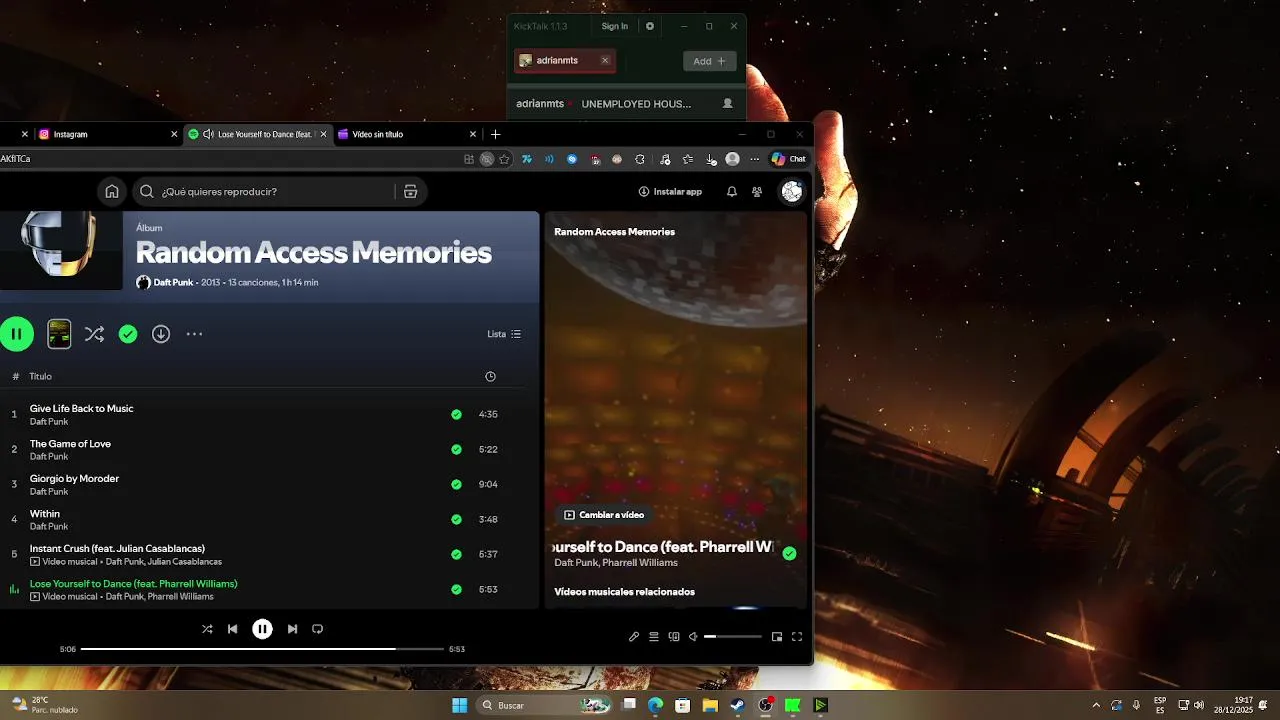This screenshot has width=1280, height=720.
Task: Pause playback in bottom player bar
Action: (x=262, y=629)
